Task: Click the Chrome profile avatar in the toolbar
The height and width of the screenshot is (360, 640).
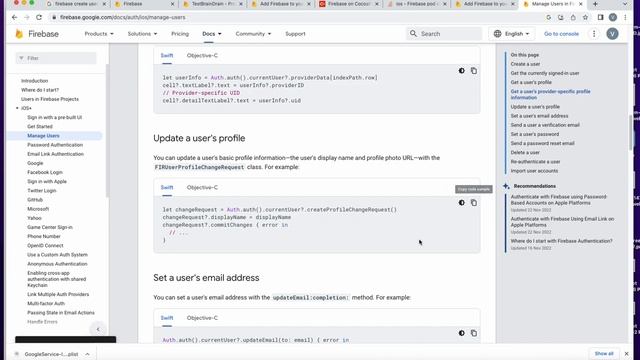Action: click(613, 18)
